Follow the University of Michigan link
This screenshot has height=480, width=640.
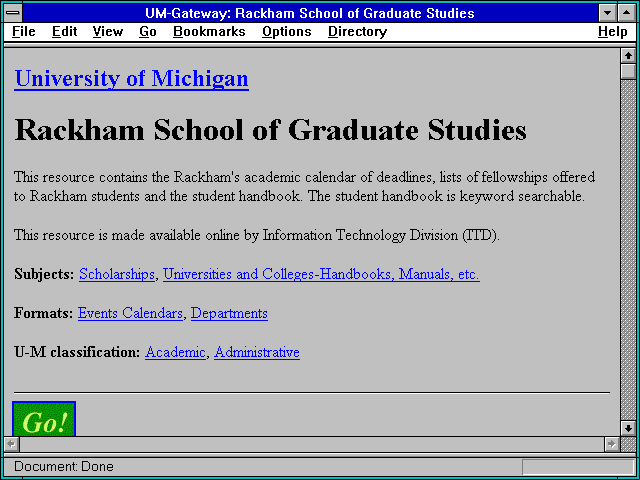tap(131, 78)
